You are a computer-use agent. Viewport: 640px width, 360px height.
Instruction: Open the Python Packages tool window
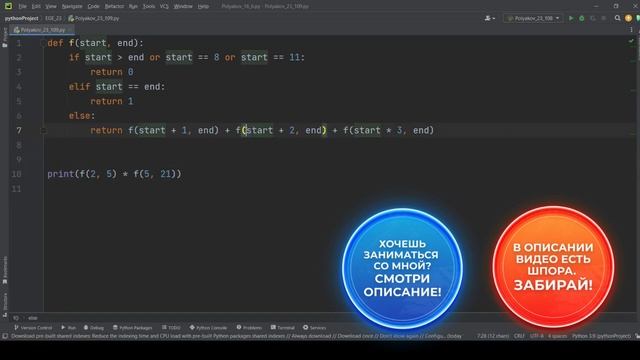pos(133,328)
